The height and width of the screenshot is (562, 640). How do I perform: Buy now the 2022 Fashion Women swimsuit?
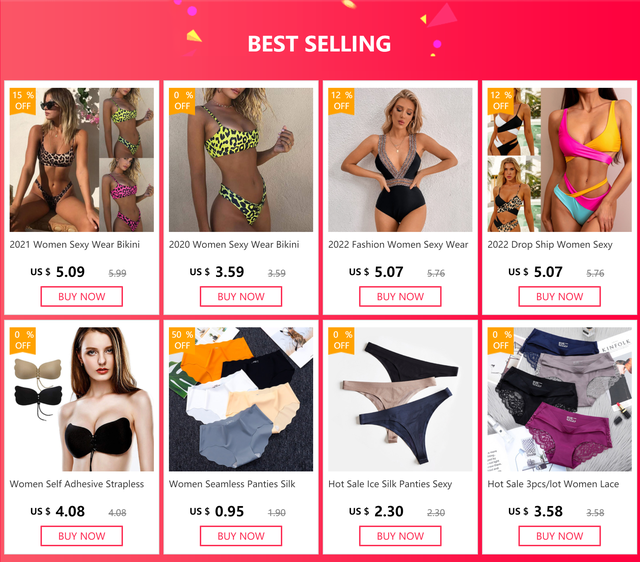point(400,296)
